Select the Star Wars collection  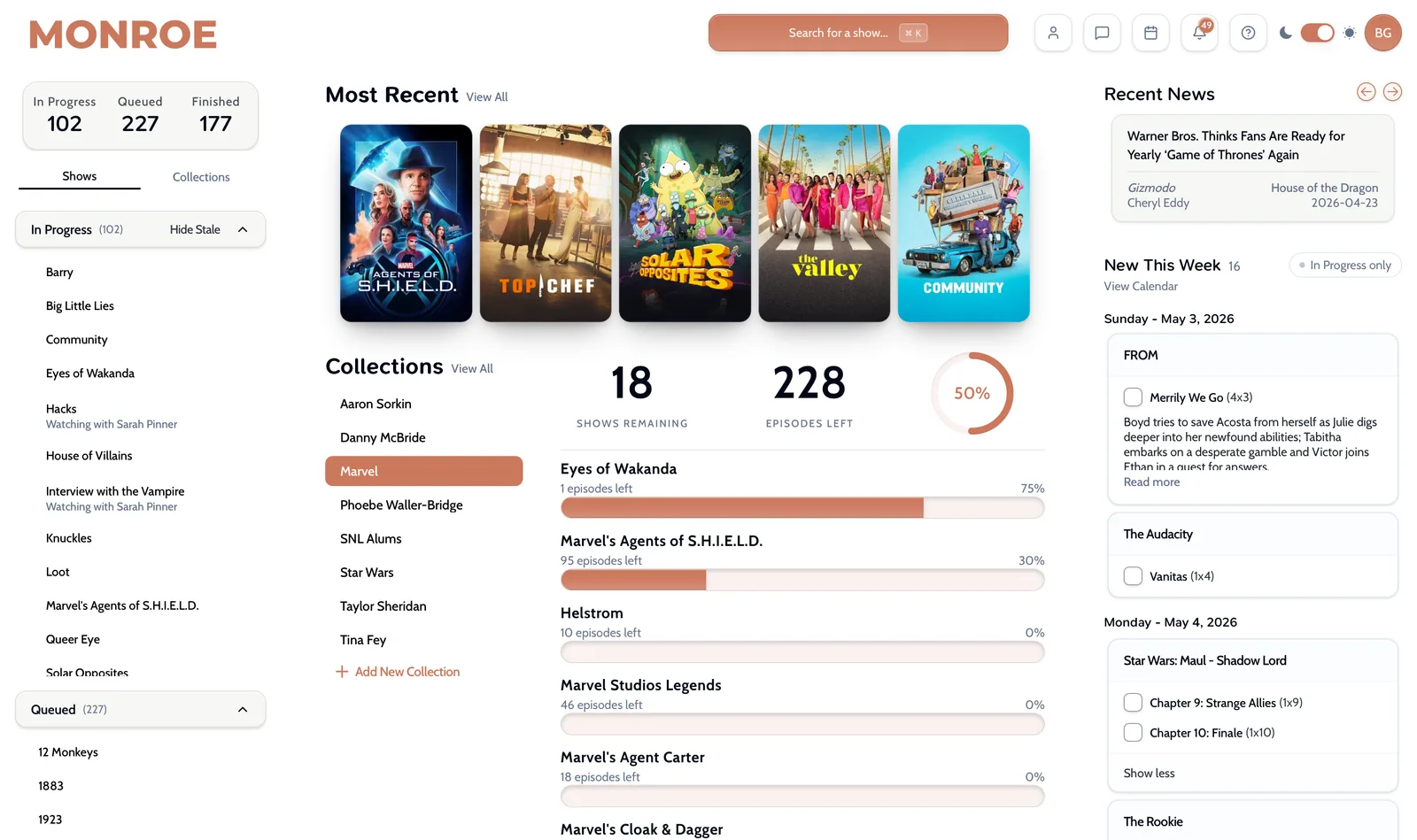tap(423, 573)
